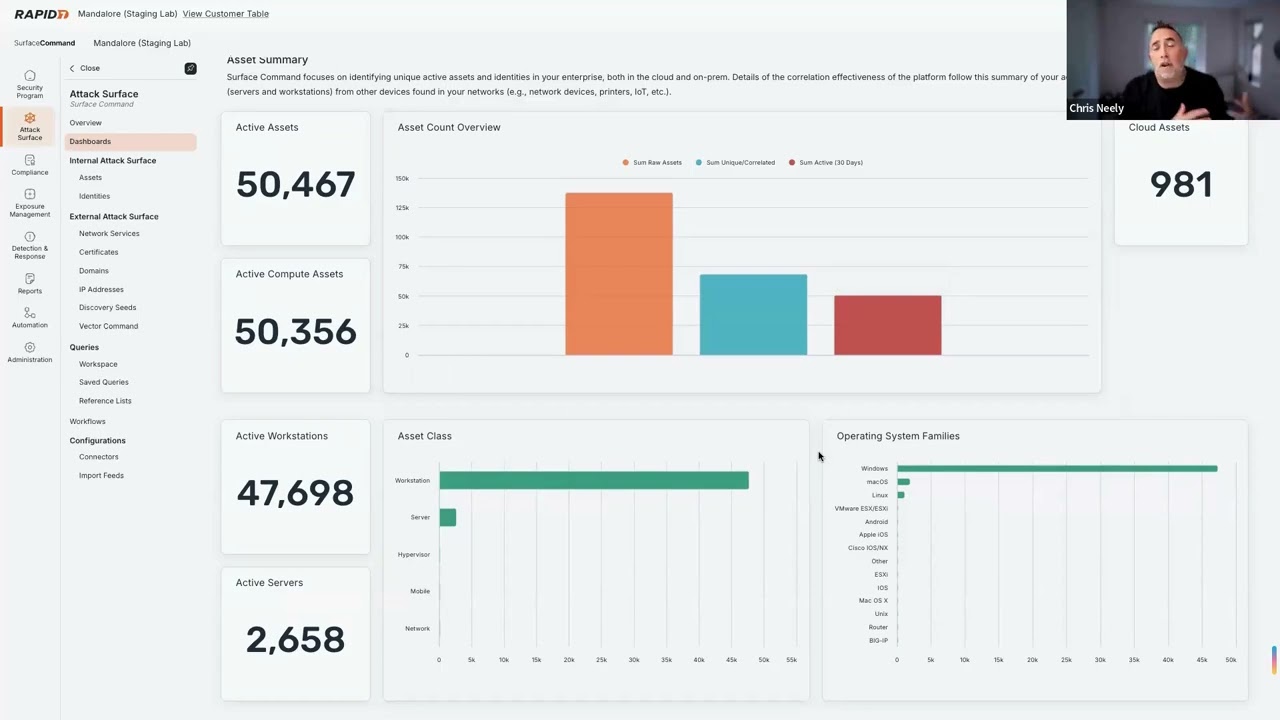Click the Configurations heading
The height and width of the screenshot is (720, 1280).
point(97,440)
